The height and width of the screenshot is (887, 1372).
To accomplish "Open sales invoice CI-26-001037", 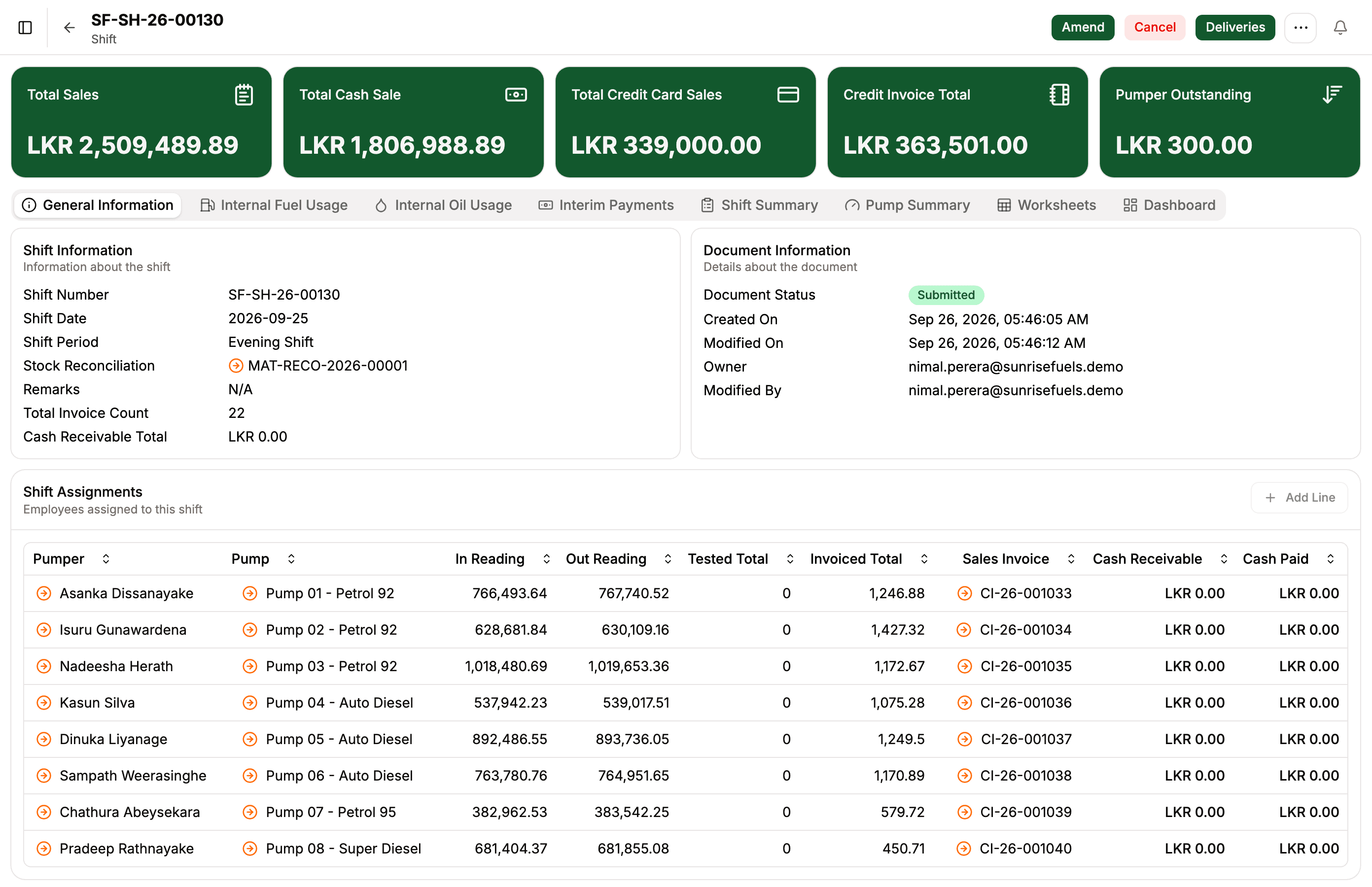I will 1026,739.
